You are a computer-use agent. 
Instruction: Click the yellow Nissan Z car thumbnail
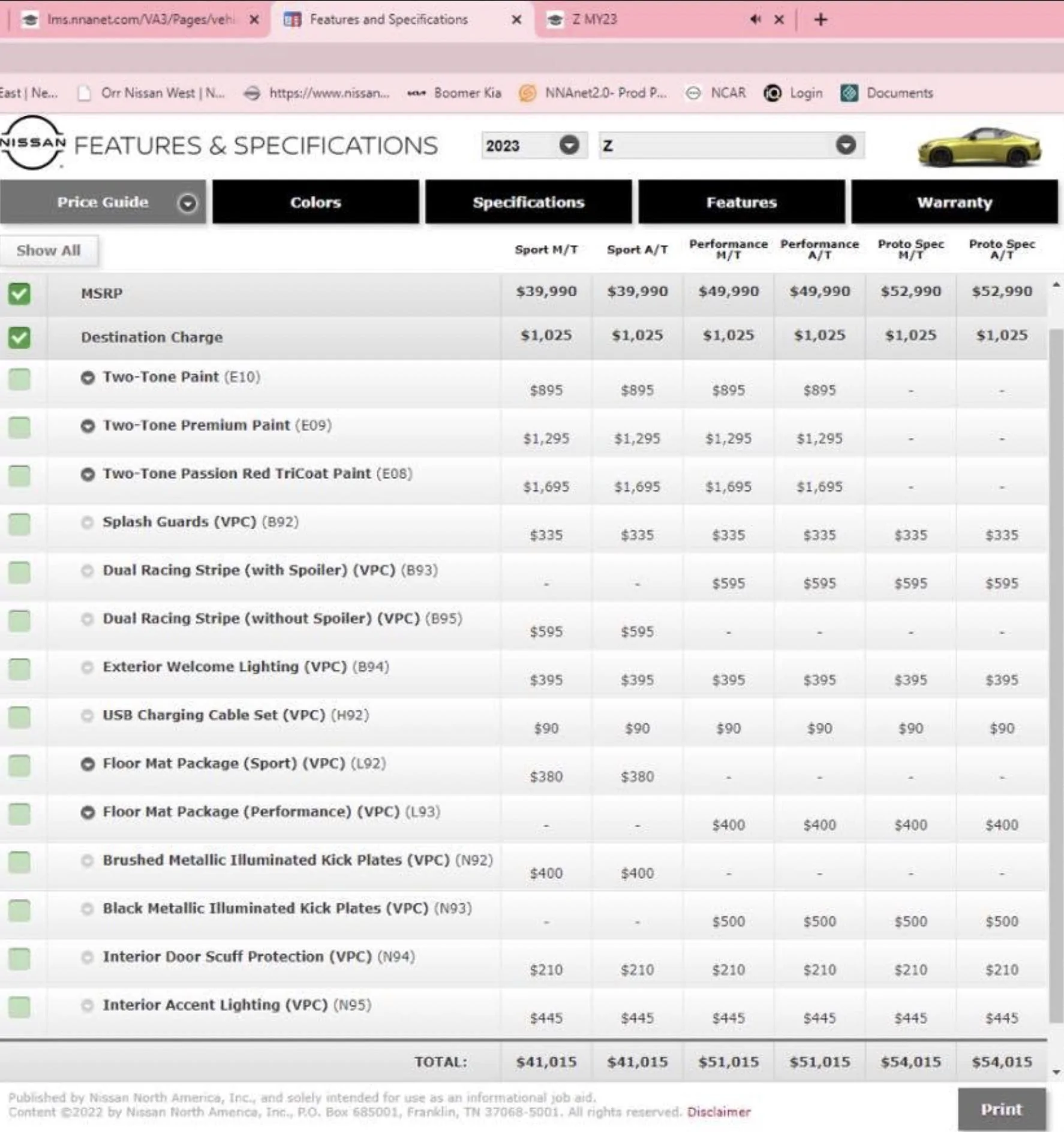click(979, 147)
